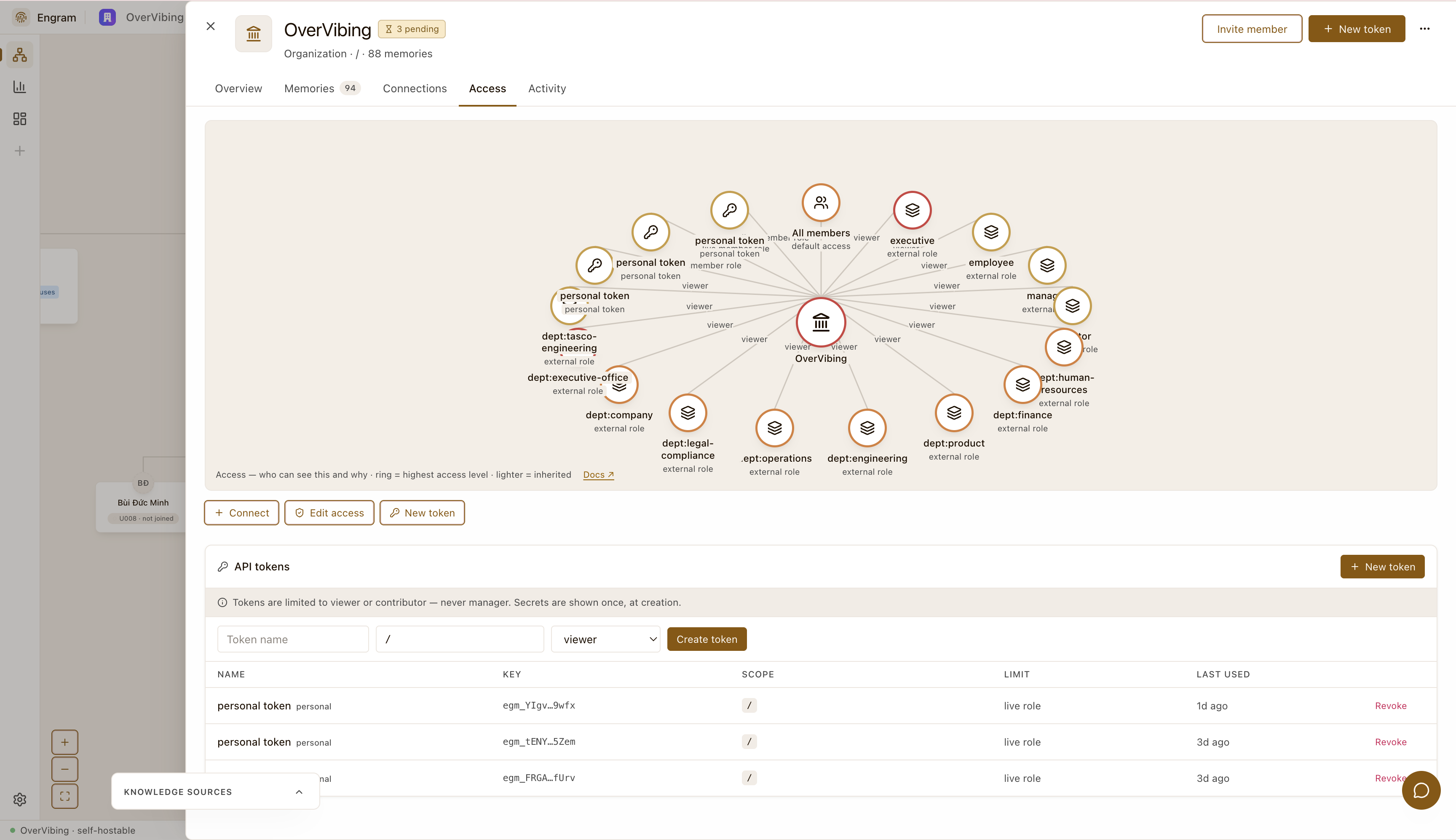Click the LAST USED column header
This screenshot has height=840, width=1456.
(x=1223, y=674)
